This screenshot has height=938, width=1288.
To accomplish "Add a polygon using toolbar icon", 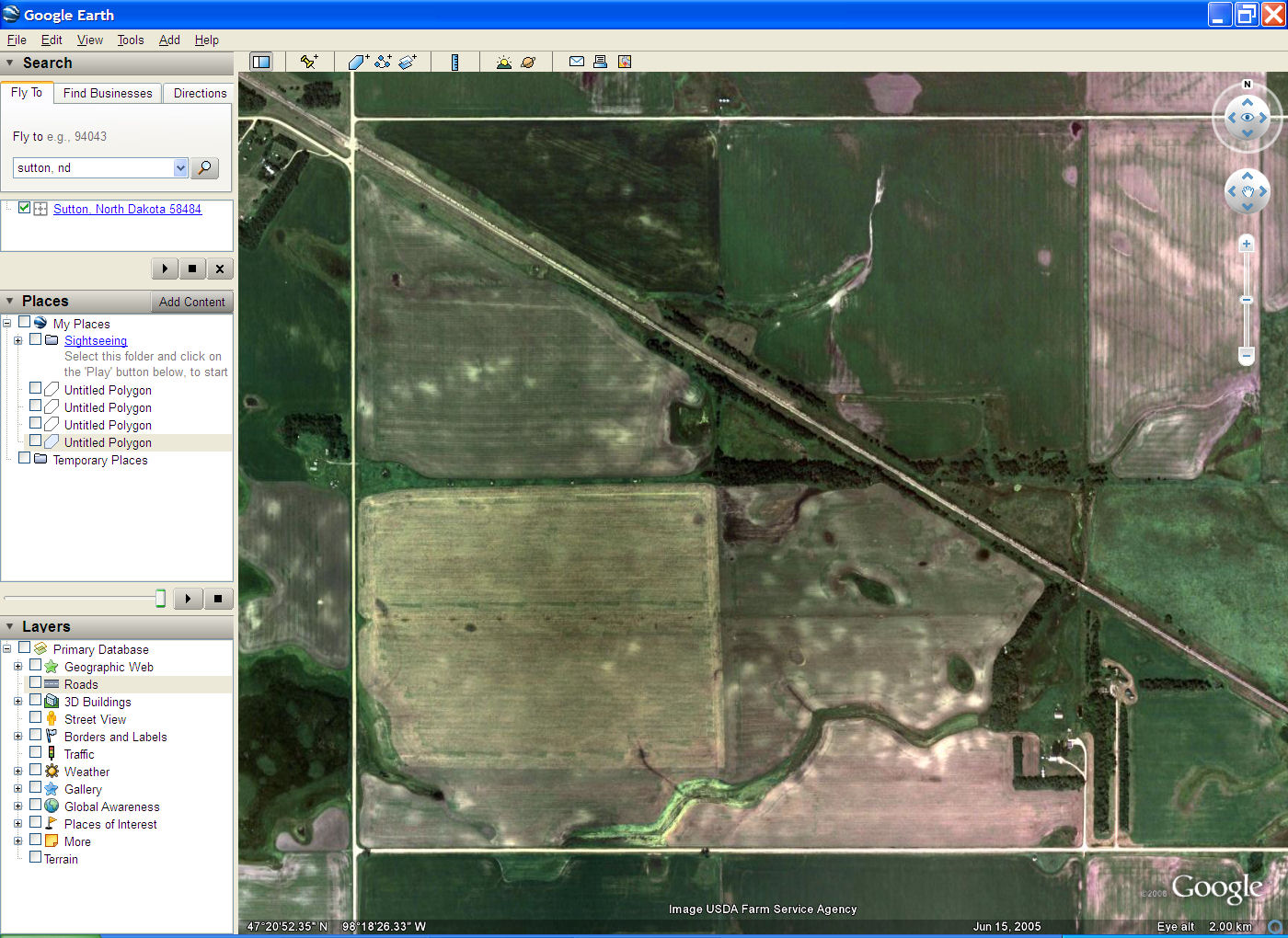I will [359, 62].
